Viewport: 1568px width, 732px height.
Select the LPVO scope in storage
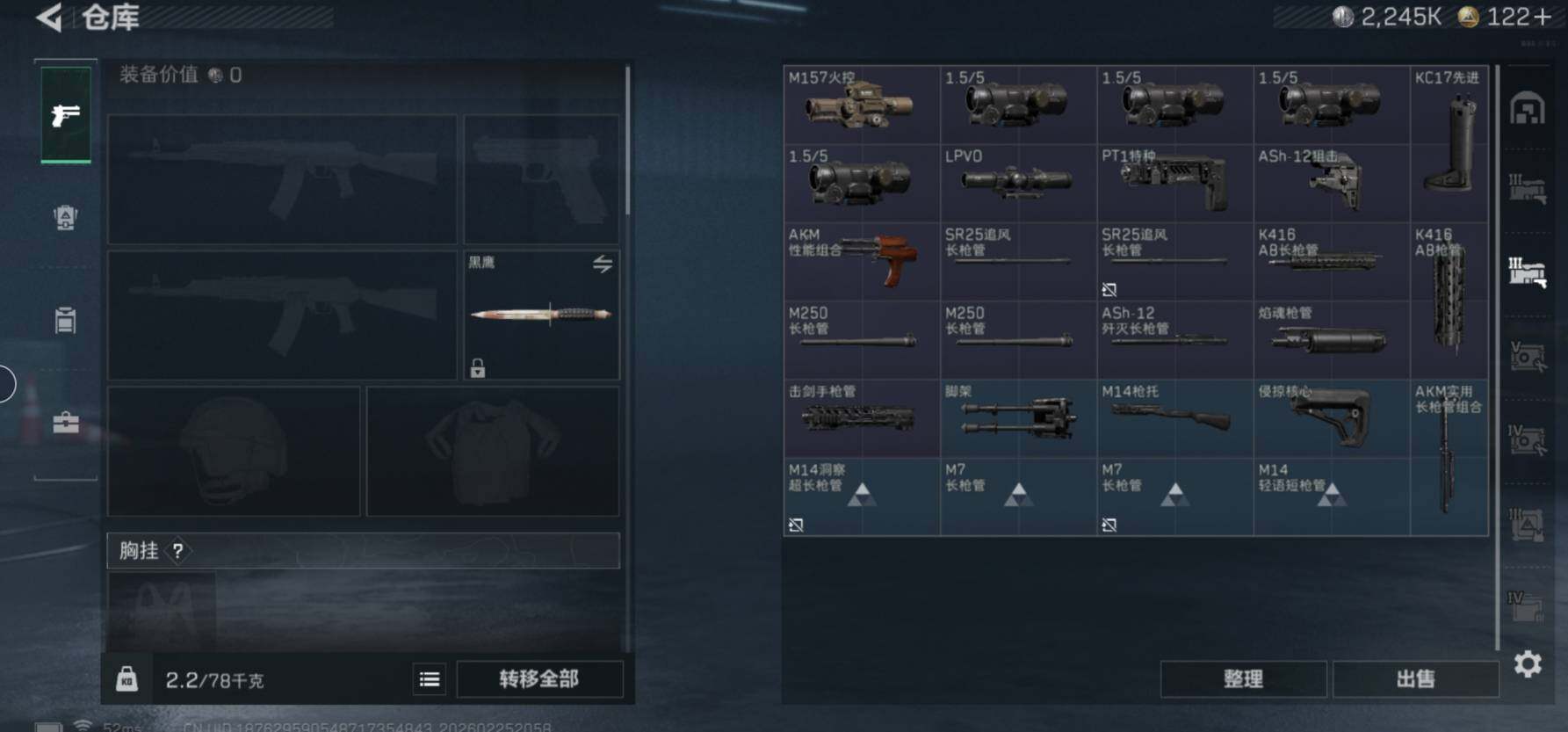pyautogui.click(x=1017, y=183)
